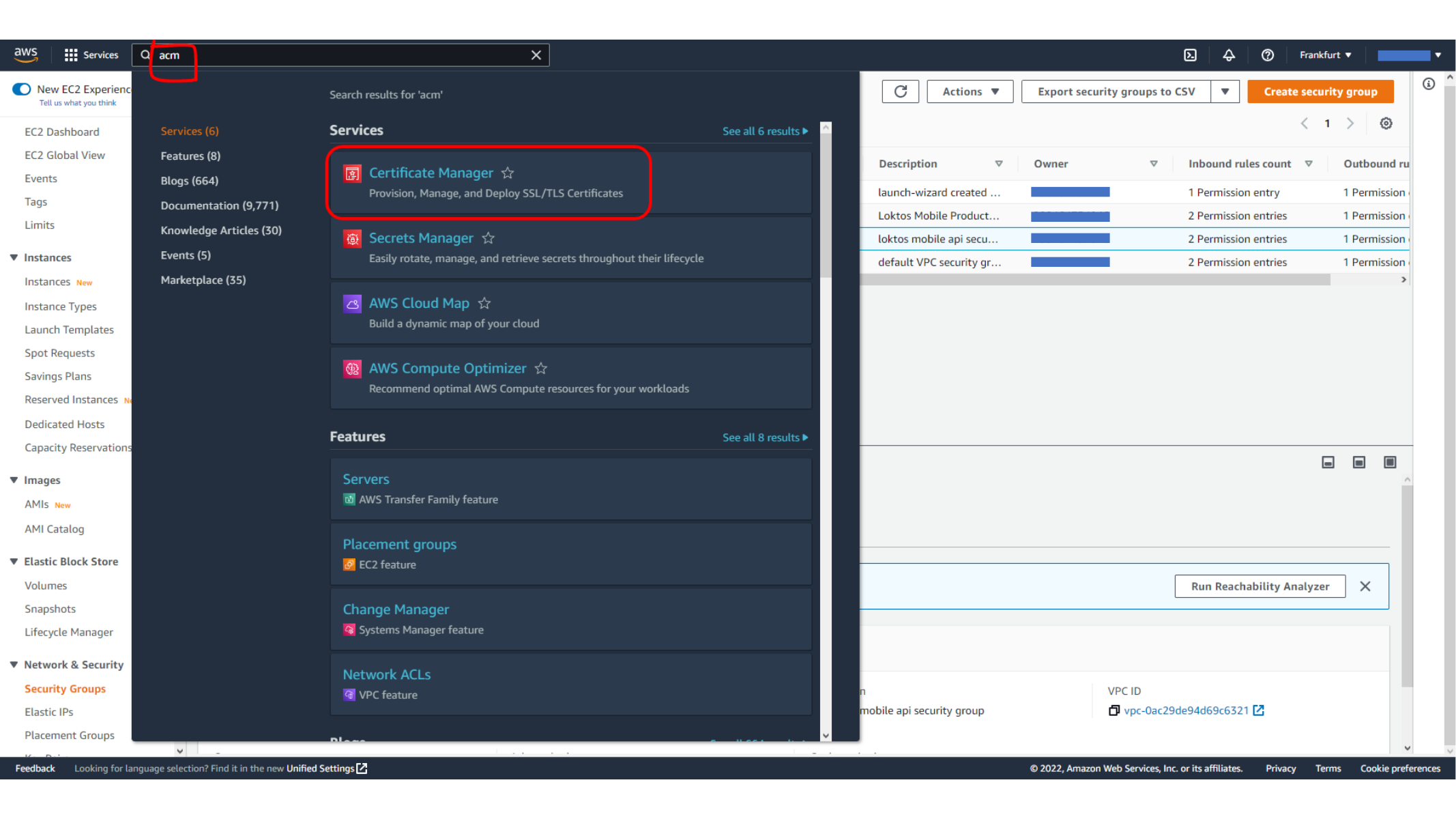Open the Frankfurt region dropdown
Screen dimensions: 1456x819
click(x=1325, y=55)
